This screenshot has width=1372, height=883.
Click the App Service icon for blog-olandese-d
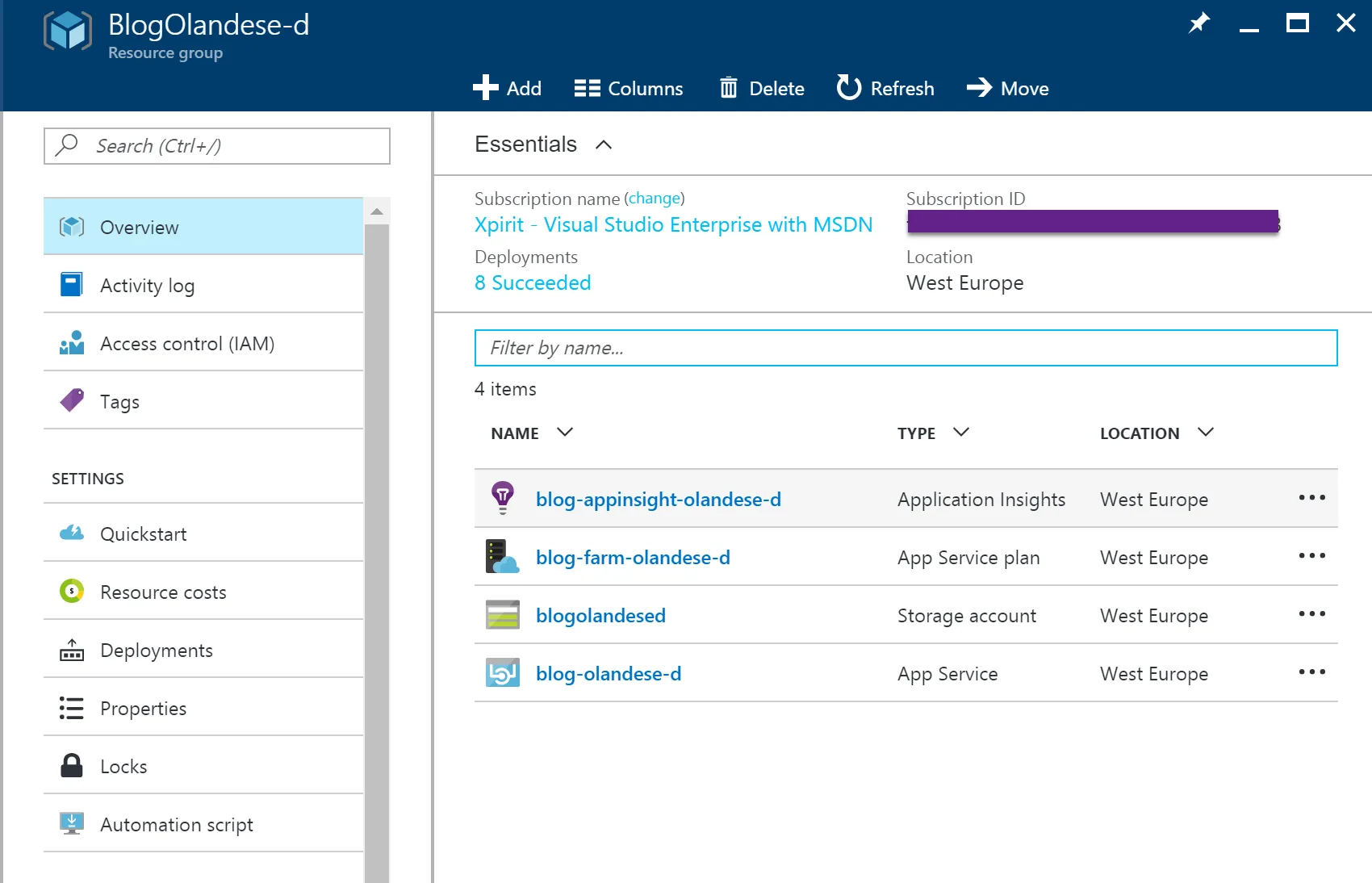[x=503, y=672]
